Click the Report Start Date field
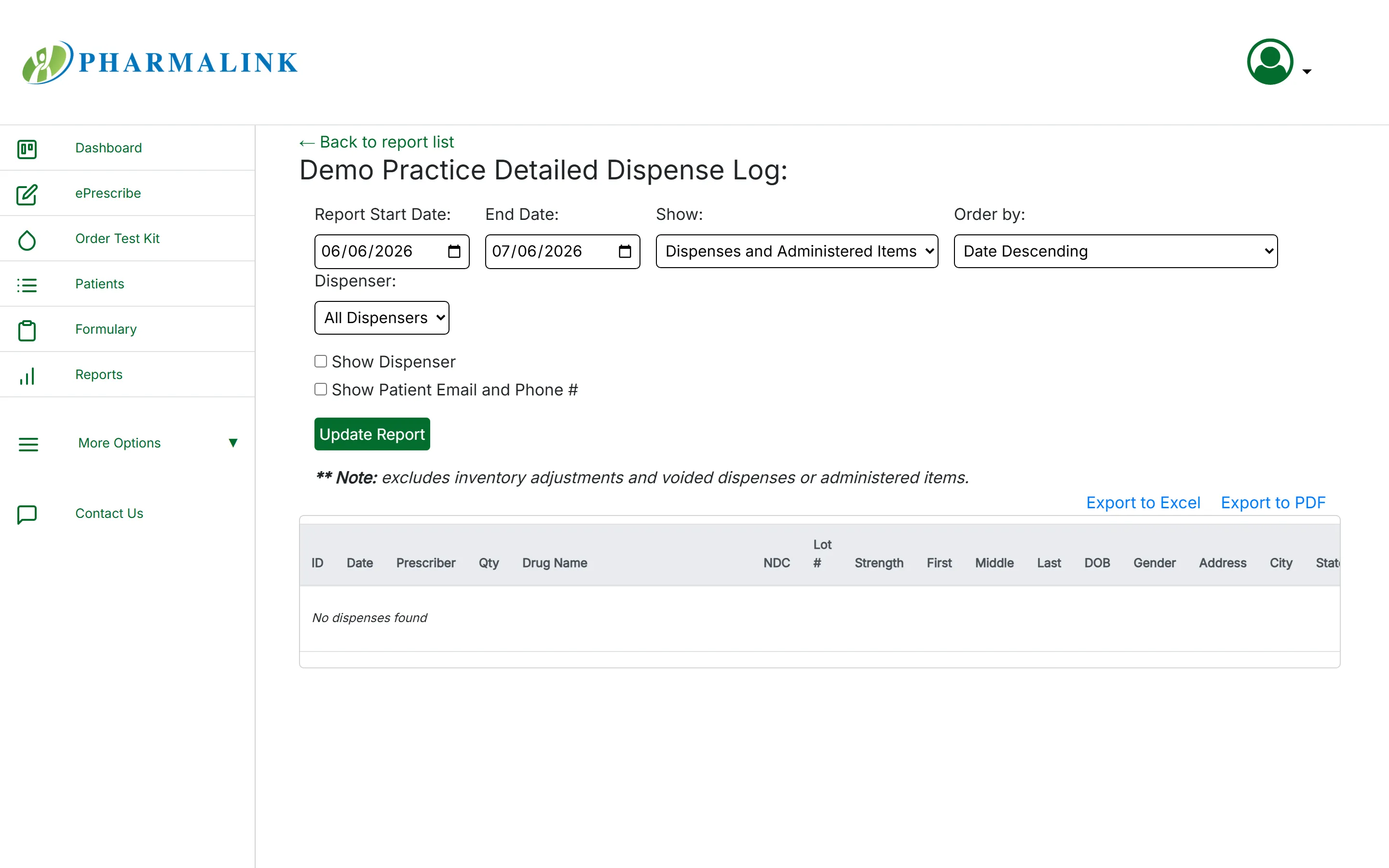This screenshot has height=868, width=1389. (392, 251)
